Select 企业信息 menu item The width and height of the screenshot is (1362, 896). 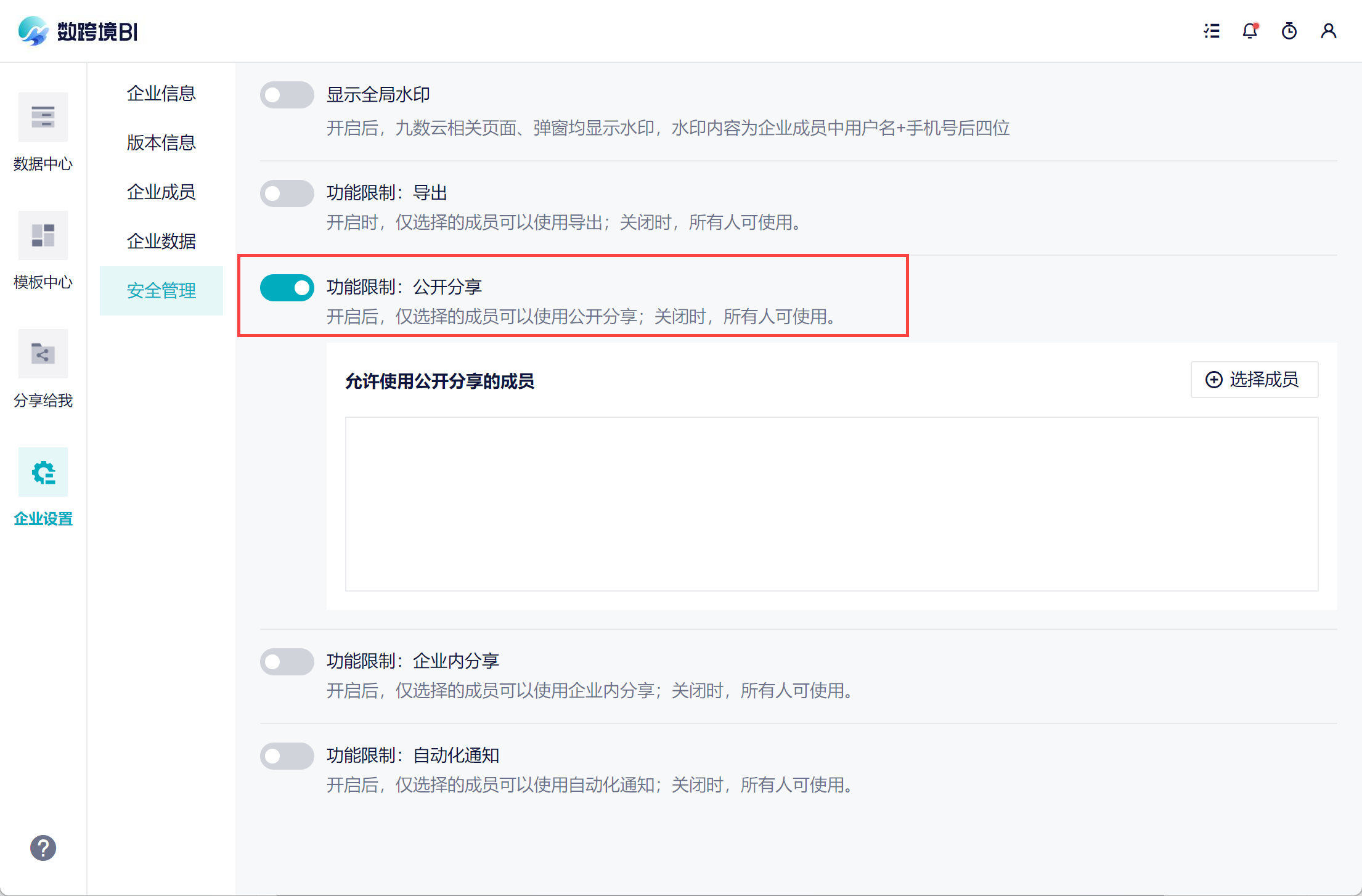pyautogui.click(x=161, y=94)
